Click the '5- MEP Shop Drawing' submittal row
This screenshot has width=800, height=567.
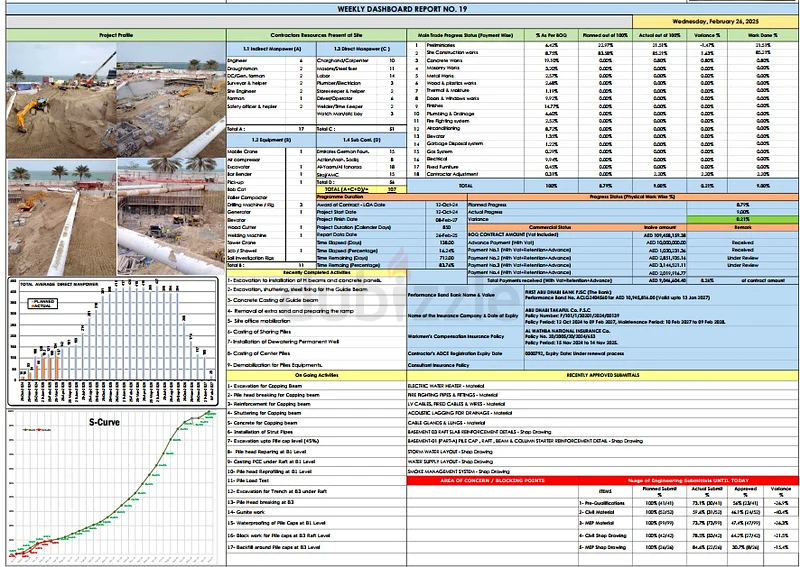point(688,547)
